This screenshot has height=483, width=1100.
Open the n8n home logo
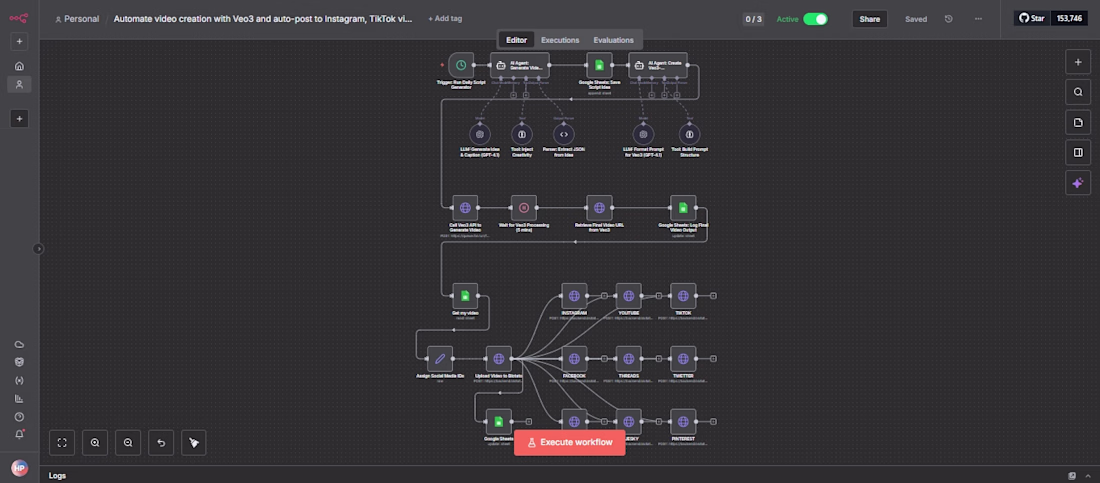(19, 18)
